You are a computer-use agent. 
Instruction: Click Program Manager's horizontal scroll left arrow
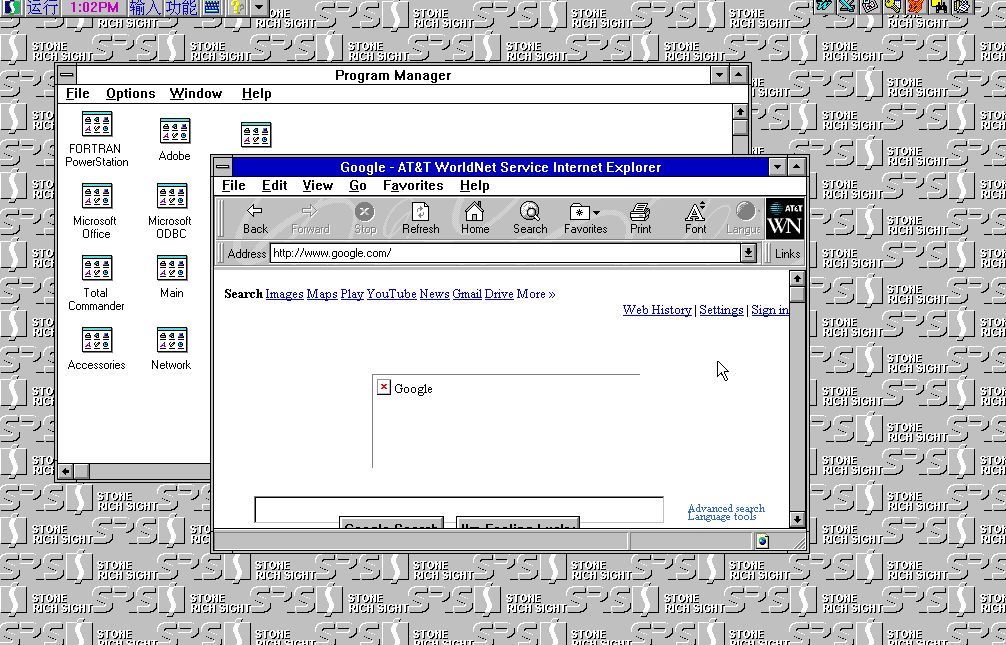[65, 471]
